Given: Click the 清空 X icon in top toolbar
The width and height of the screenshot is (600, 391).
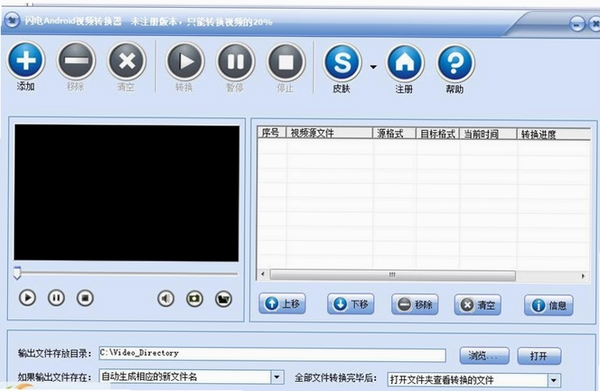Looking at the screenshot, I should pyautogui.click(x=127, y=61).
